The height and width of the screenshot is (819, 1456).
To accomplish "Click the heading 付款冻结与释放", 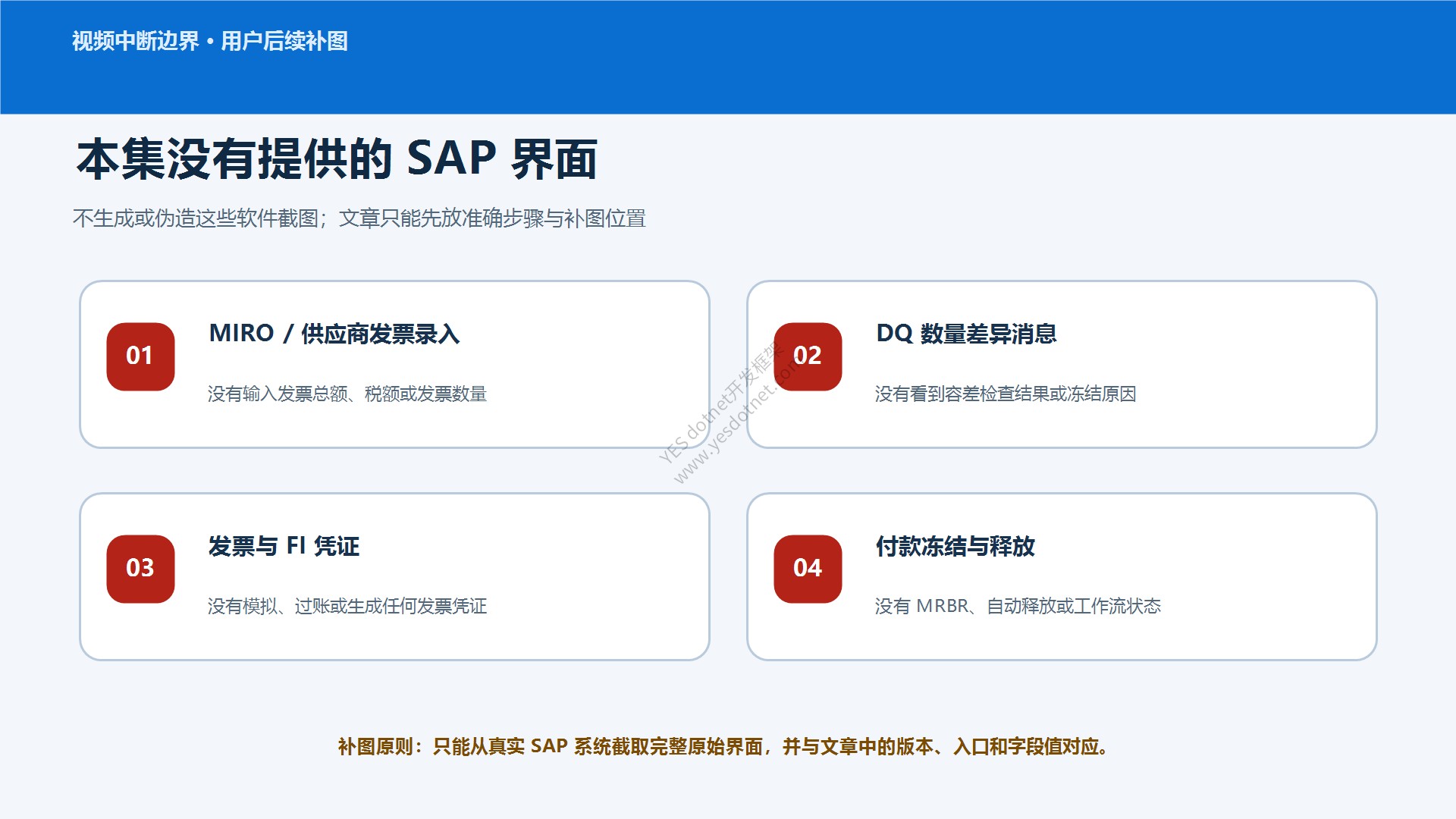I will click(x=955, y=546).
